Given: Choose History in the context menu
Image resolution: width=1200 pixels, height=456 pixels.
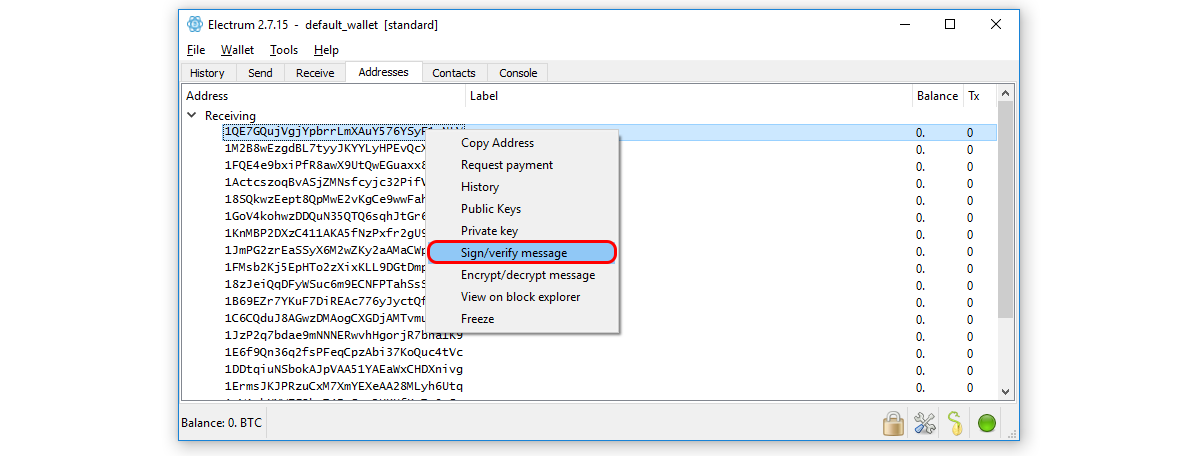Looking at the screenshot, I should [x=523, y=187].
